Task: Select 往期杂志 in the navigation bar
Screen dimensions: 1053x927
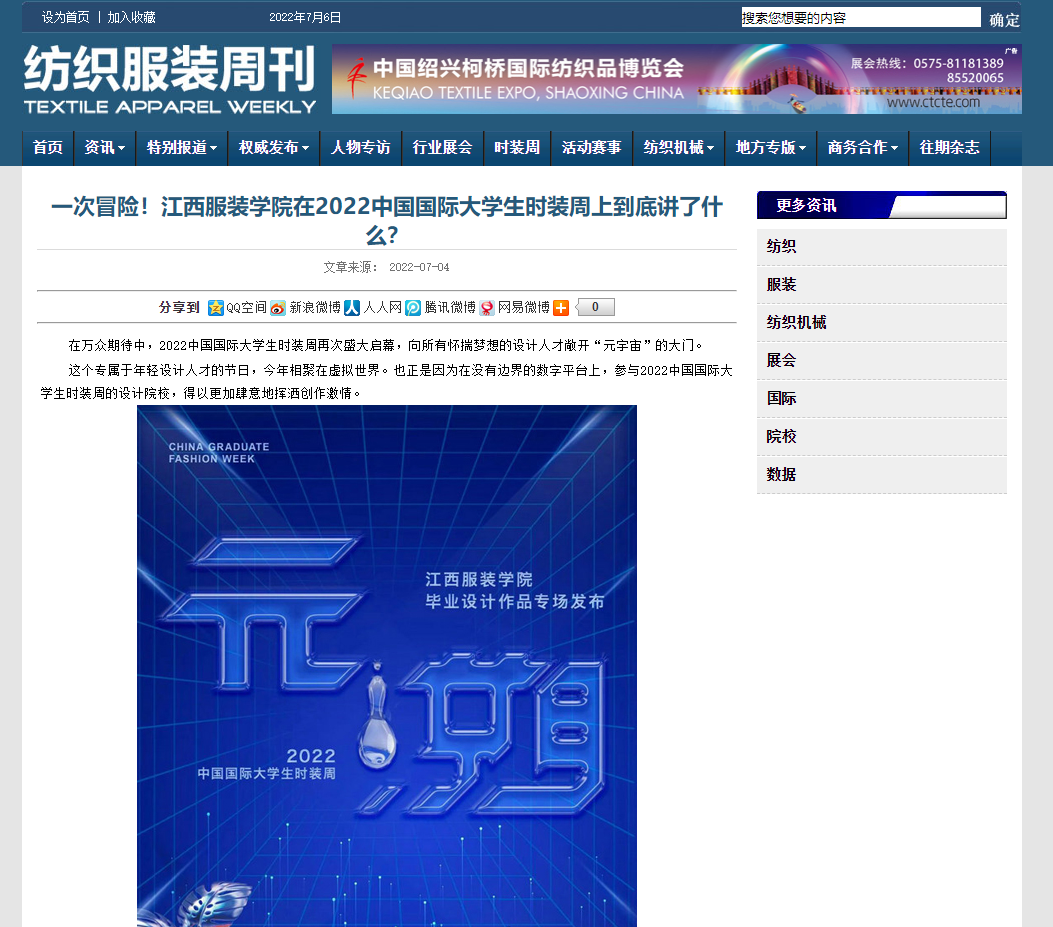Action: pyautogui.click(x=949, y=148)
